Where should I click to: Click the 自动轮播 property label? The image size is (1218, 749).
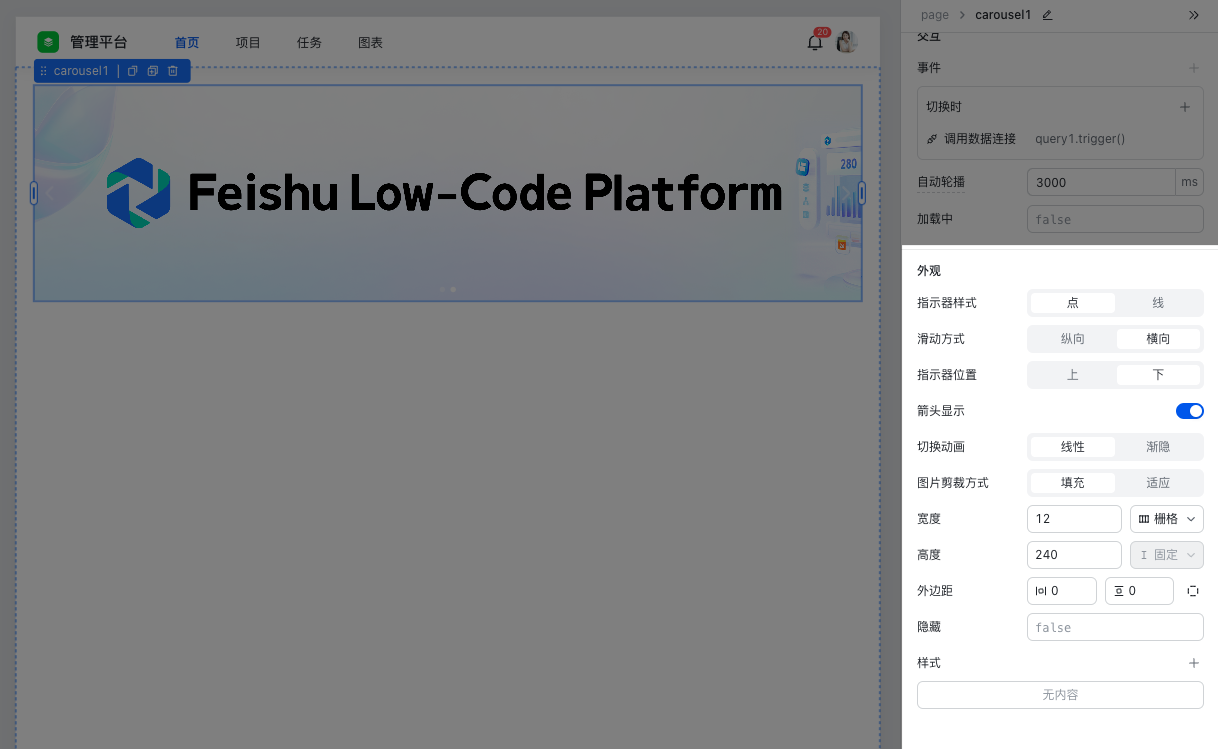click(941, 183)
